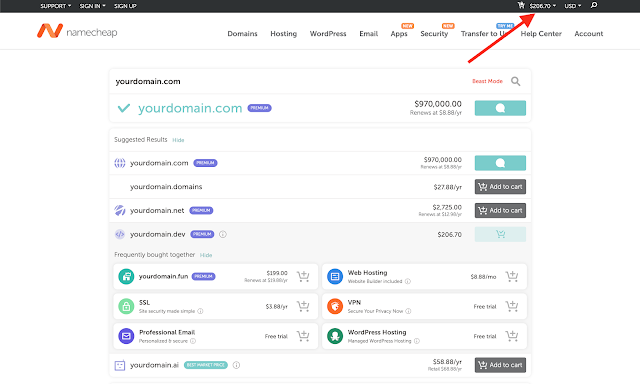Hide the Frequently bought together section
The image size is (640, 384).
pyautogui.click(x=206, y=255)
